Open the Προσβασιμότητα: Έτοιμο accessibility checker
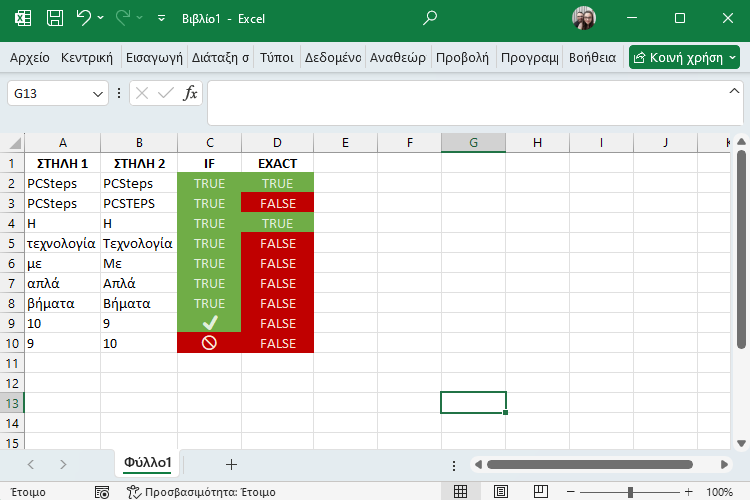Viewport: 750px width, 500px height. pos(201,492)
